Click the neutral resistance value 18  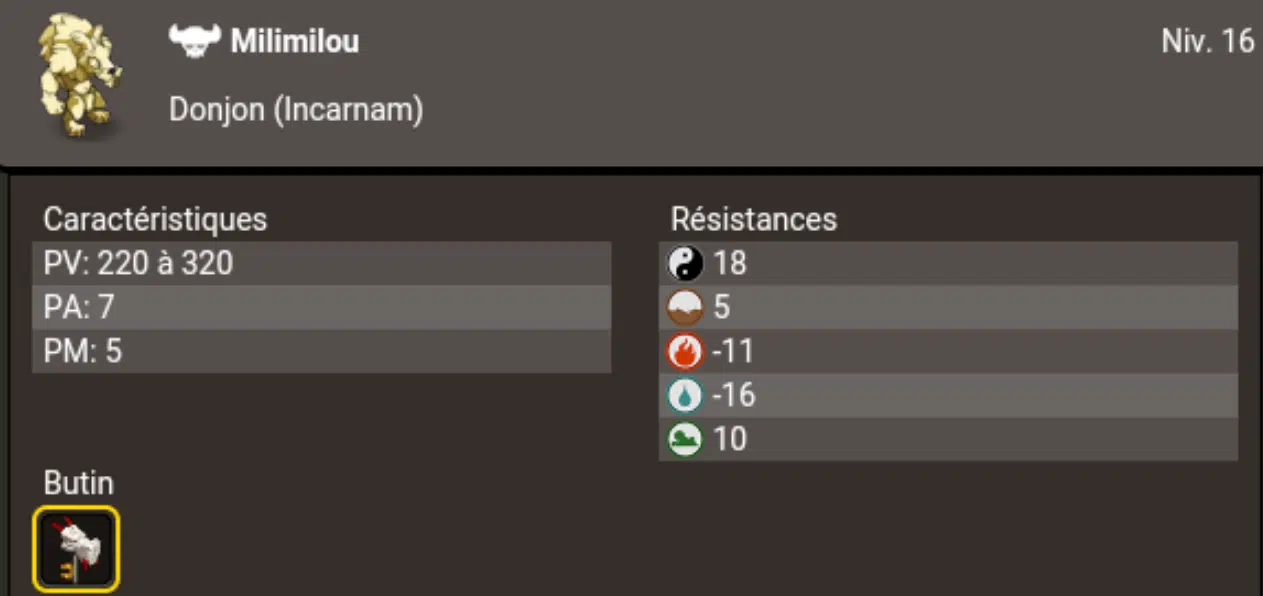click(x=729, y=264)
